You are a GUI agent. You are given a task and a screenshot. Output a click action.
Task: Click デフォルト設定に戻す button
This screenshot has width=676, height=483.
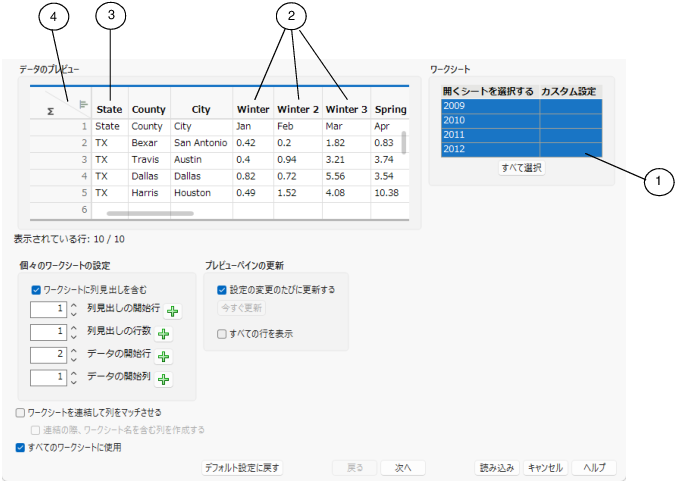coord(242,468)
